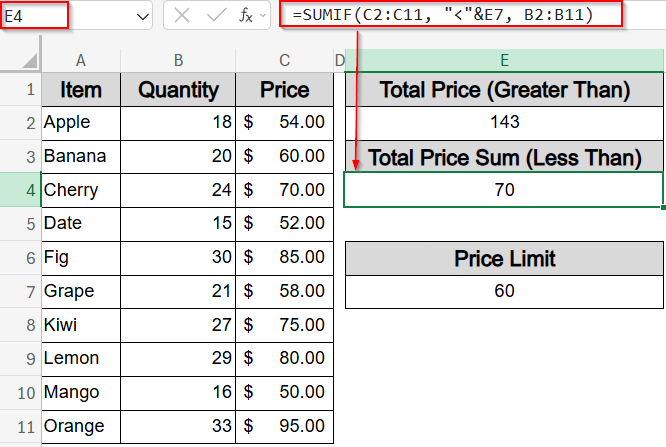Select column C header
Image resolution: width=666 pixels, height=447 pixels.
[284, 60]
